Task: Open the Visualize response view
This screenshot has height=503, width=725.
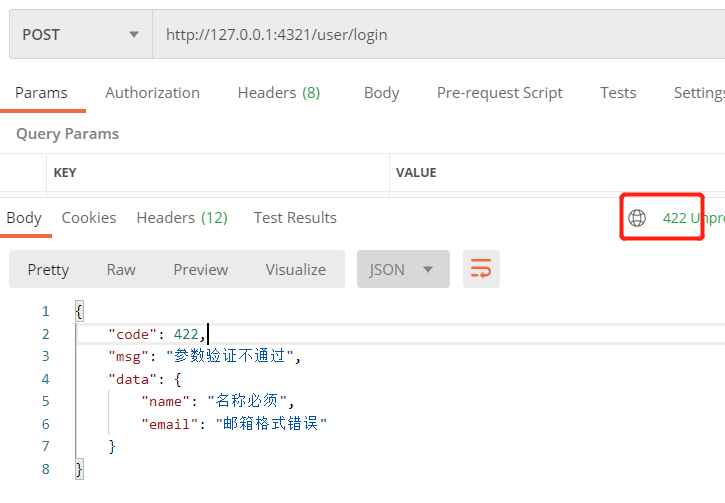Action: [295, 270]
